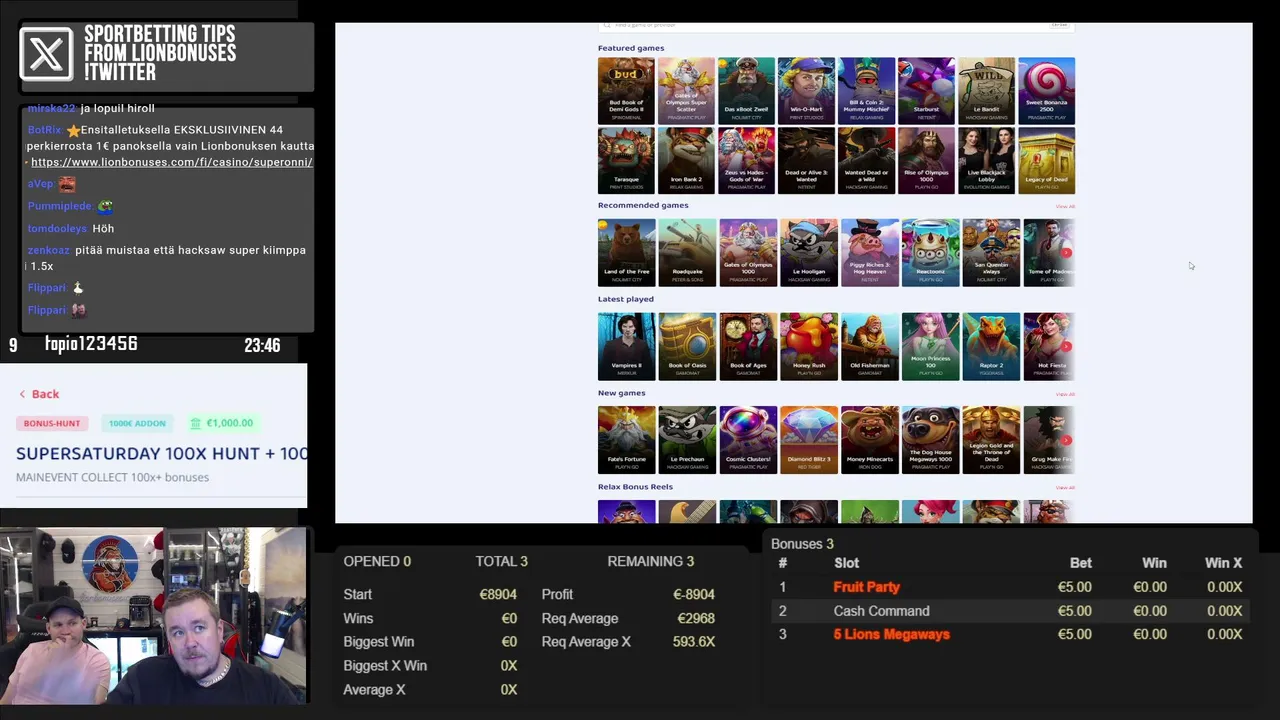Open The Dog House Megaways 1000
1280x720 pixels.
coord(930,440)
